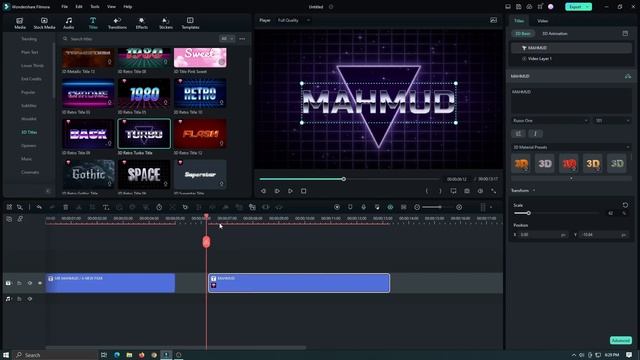The height and width of the screenshot is (360, 640).
Task: Click the zoom in timeline plus icon
Action: 459,207
